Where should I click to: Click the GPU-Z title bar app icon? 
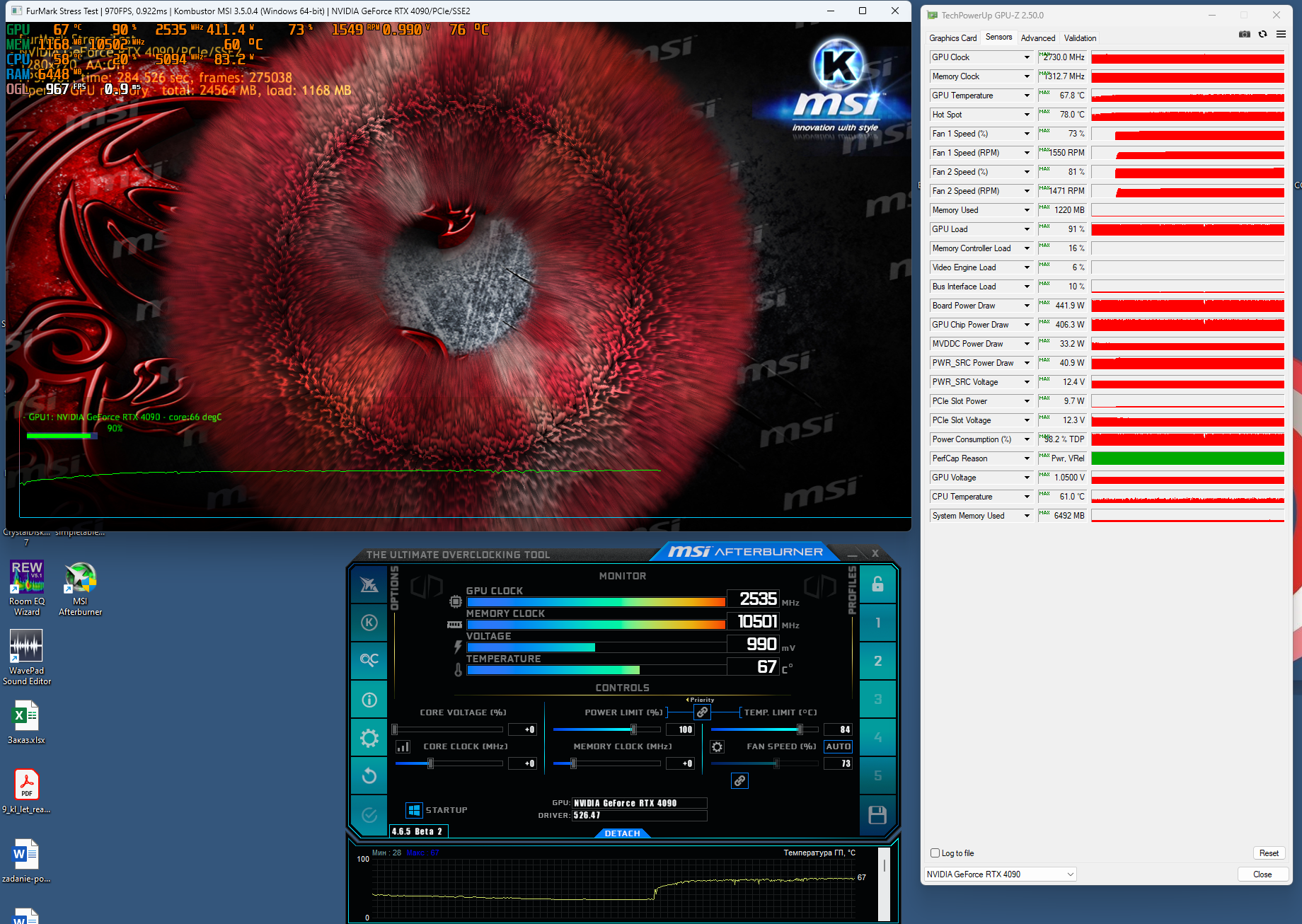pos(933,15)
